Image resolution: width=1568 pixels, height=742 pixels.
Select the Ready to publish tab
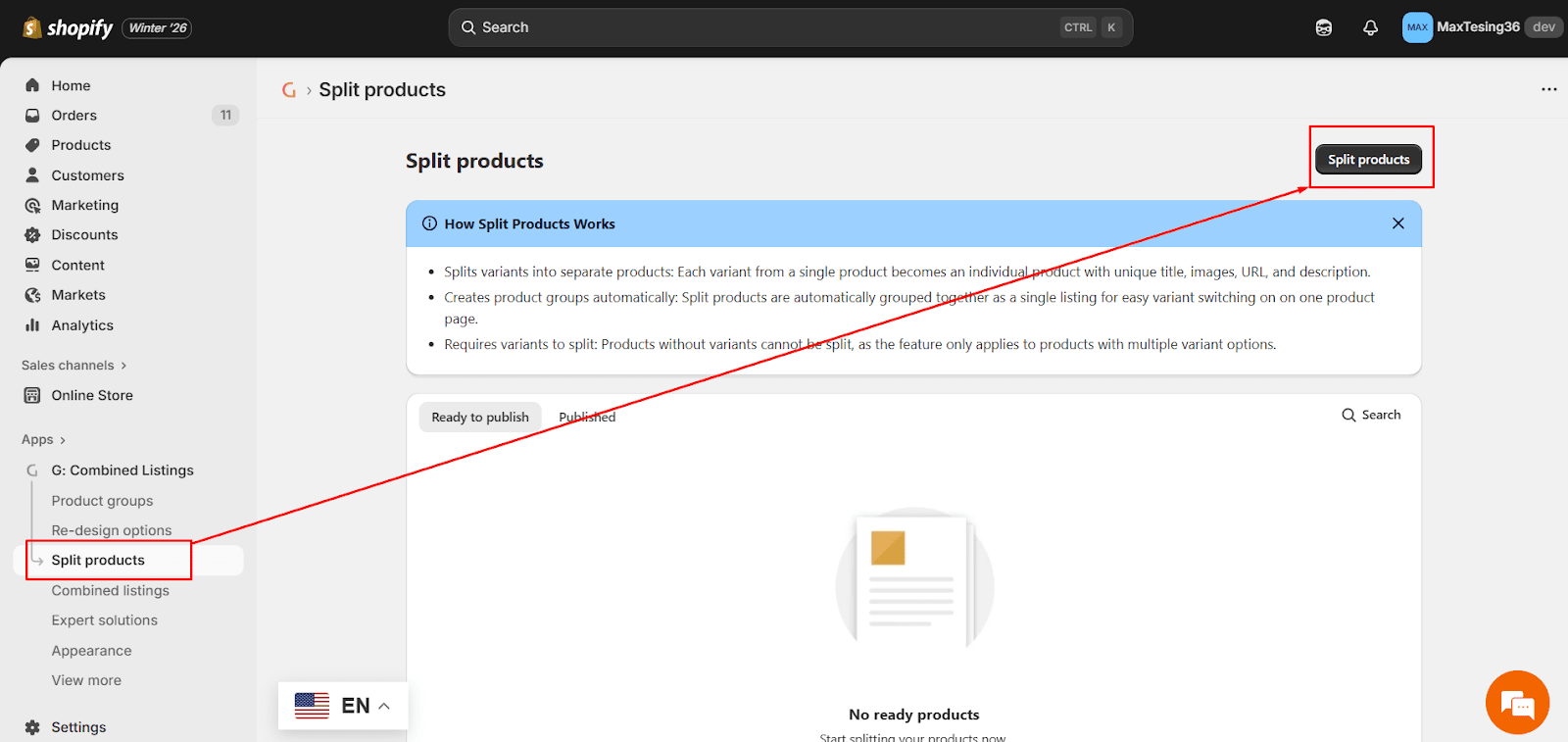[480, 417]
